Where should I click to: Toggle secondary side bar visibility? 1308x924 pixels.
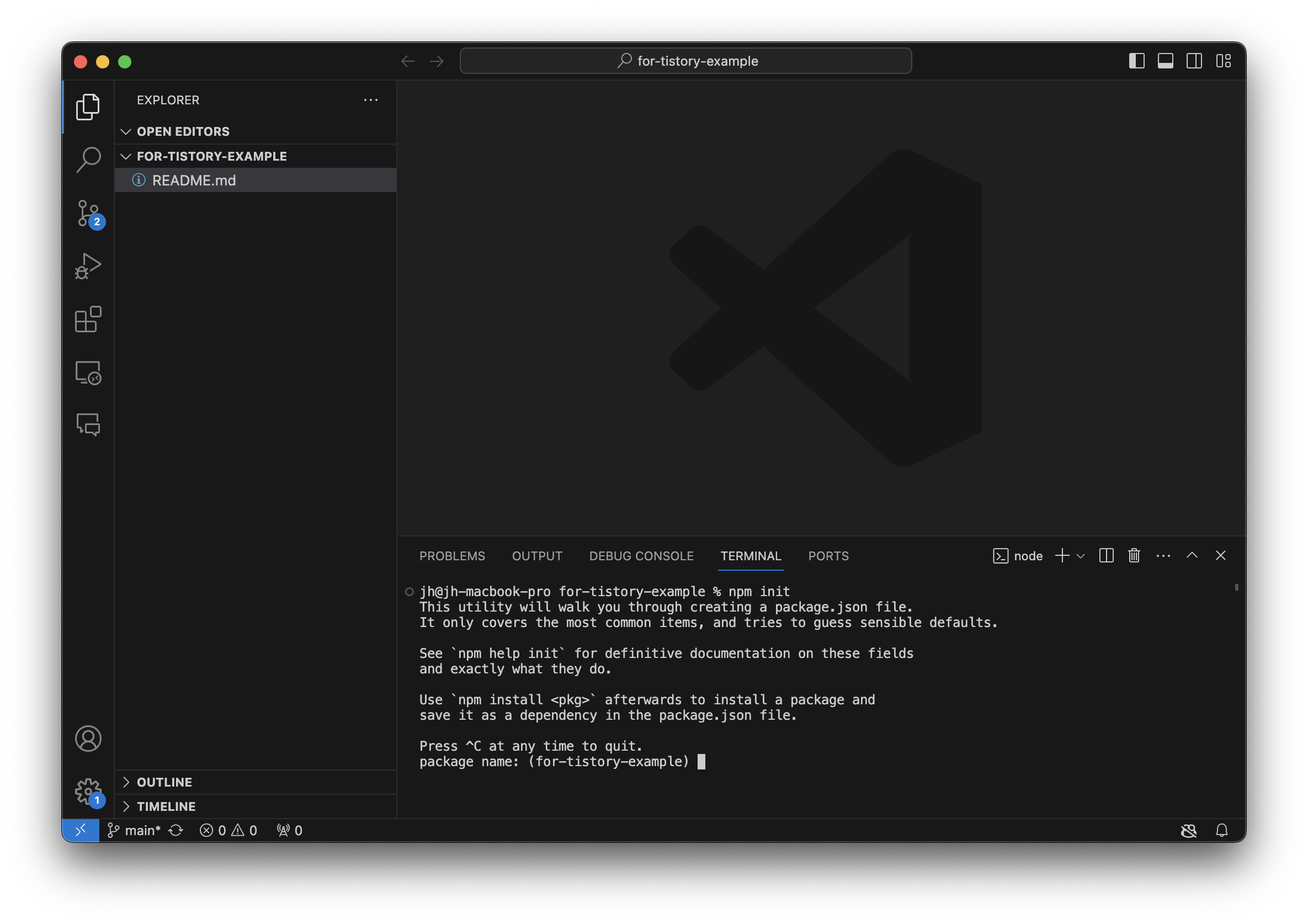tap(1194, 61)
